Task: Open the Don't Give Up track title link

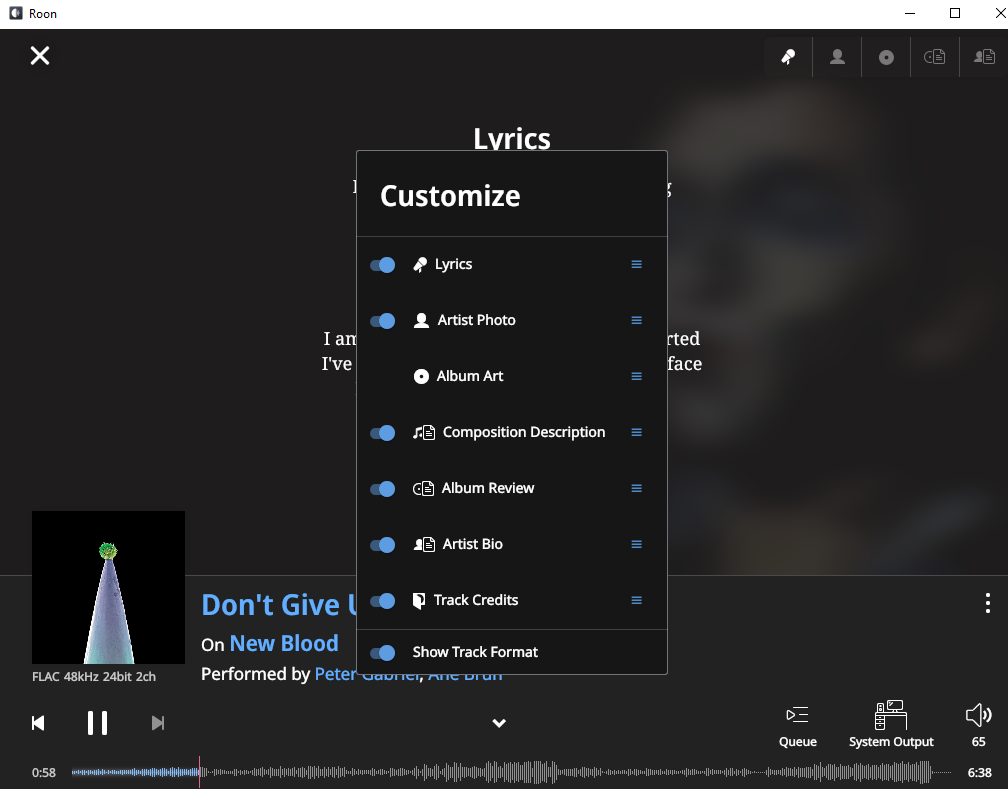Action: point(279,605)
